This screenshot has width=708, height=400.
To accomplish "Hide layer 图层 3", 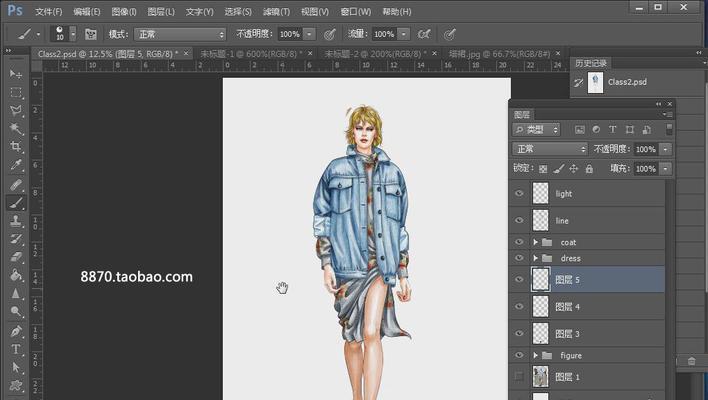I will 519,334.
